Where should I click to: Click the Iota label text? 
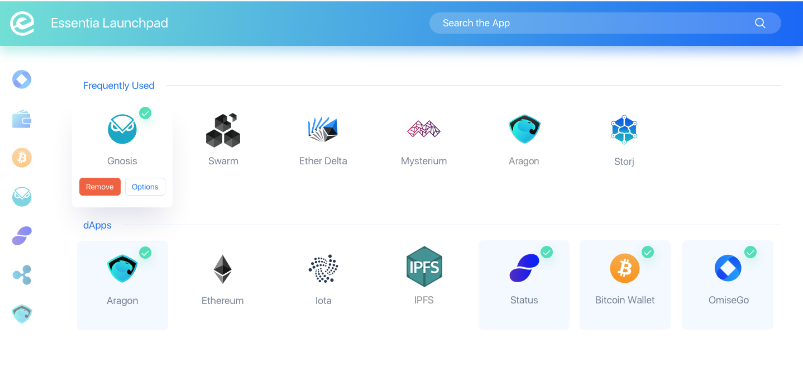pyautogui.click(x=323, y=301)
